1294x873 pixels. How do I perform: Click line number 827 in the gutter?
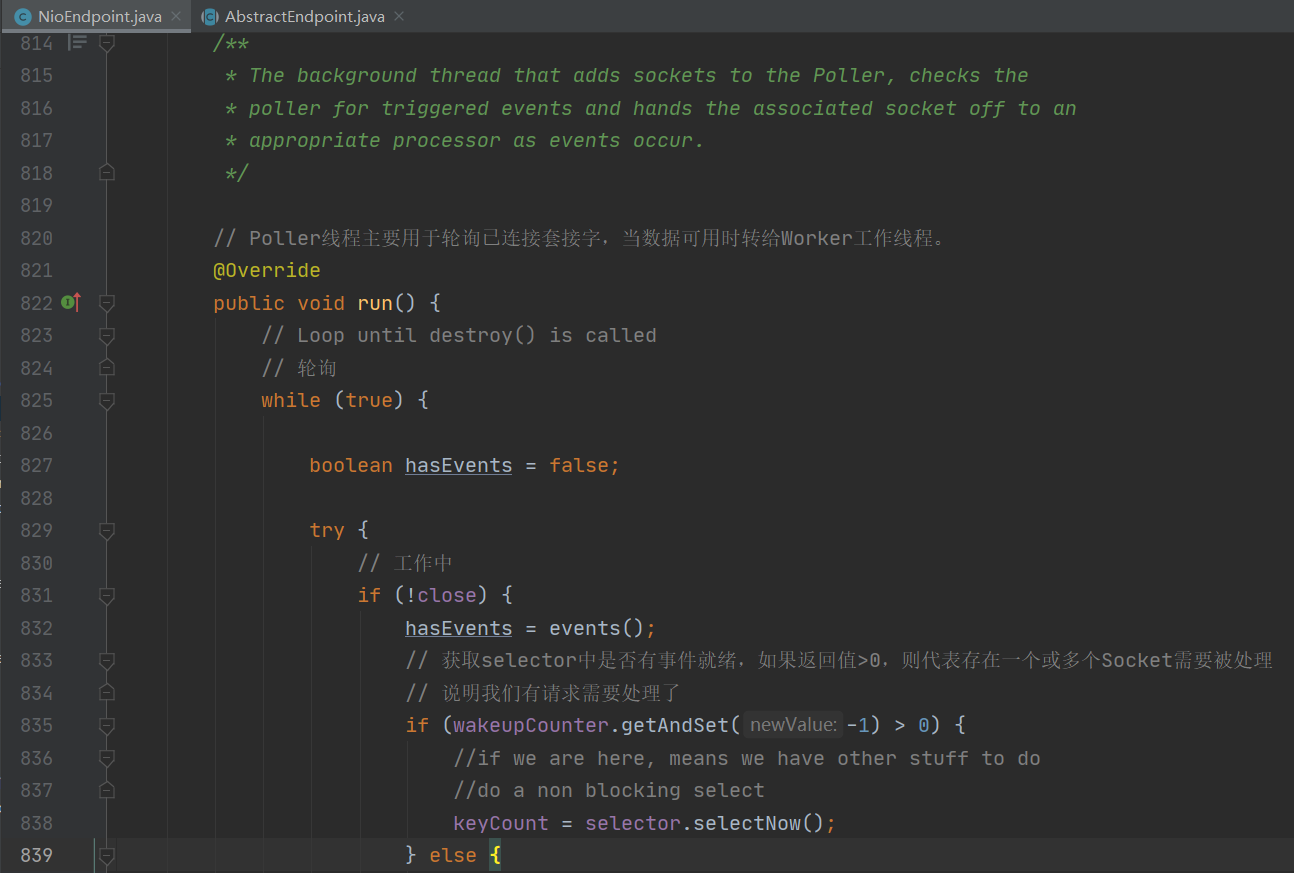pyautogui.click(x=36, y=465)
